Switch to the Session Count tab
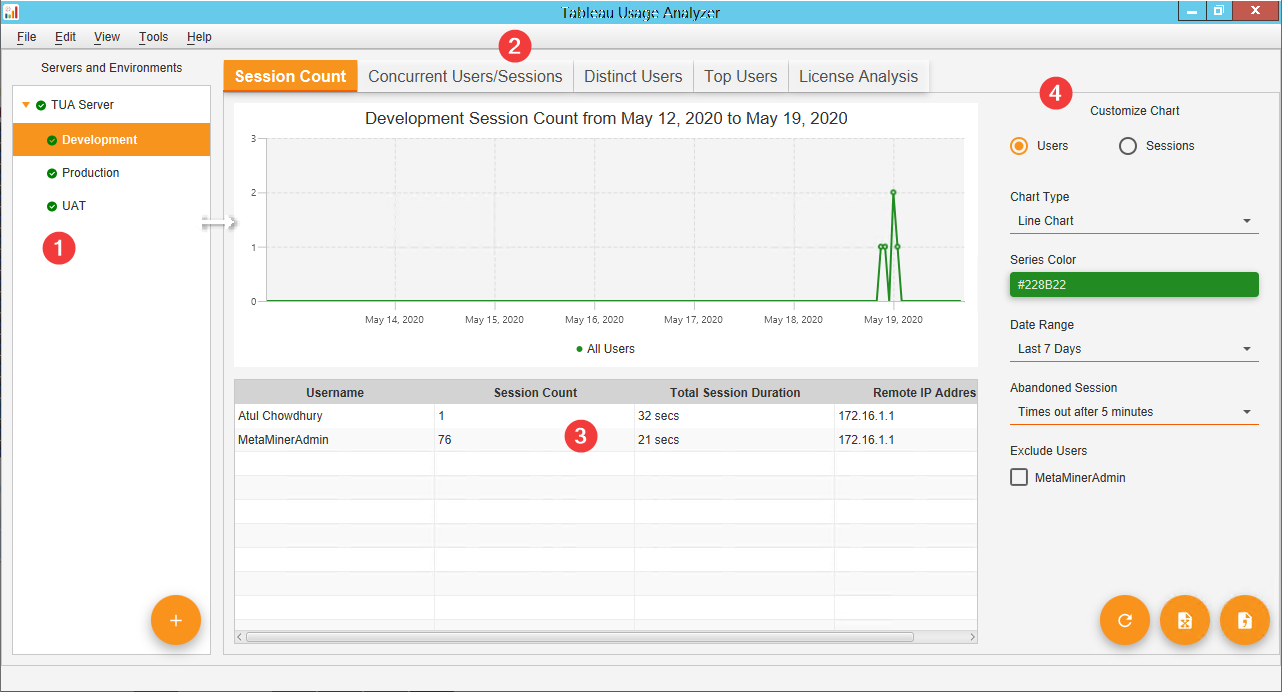This screenshot has height=692, width=1282. [x=290, y=76]
